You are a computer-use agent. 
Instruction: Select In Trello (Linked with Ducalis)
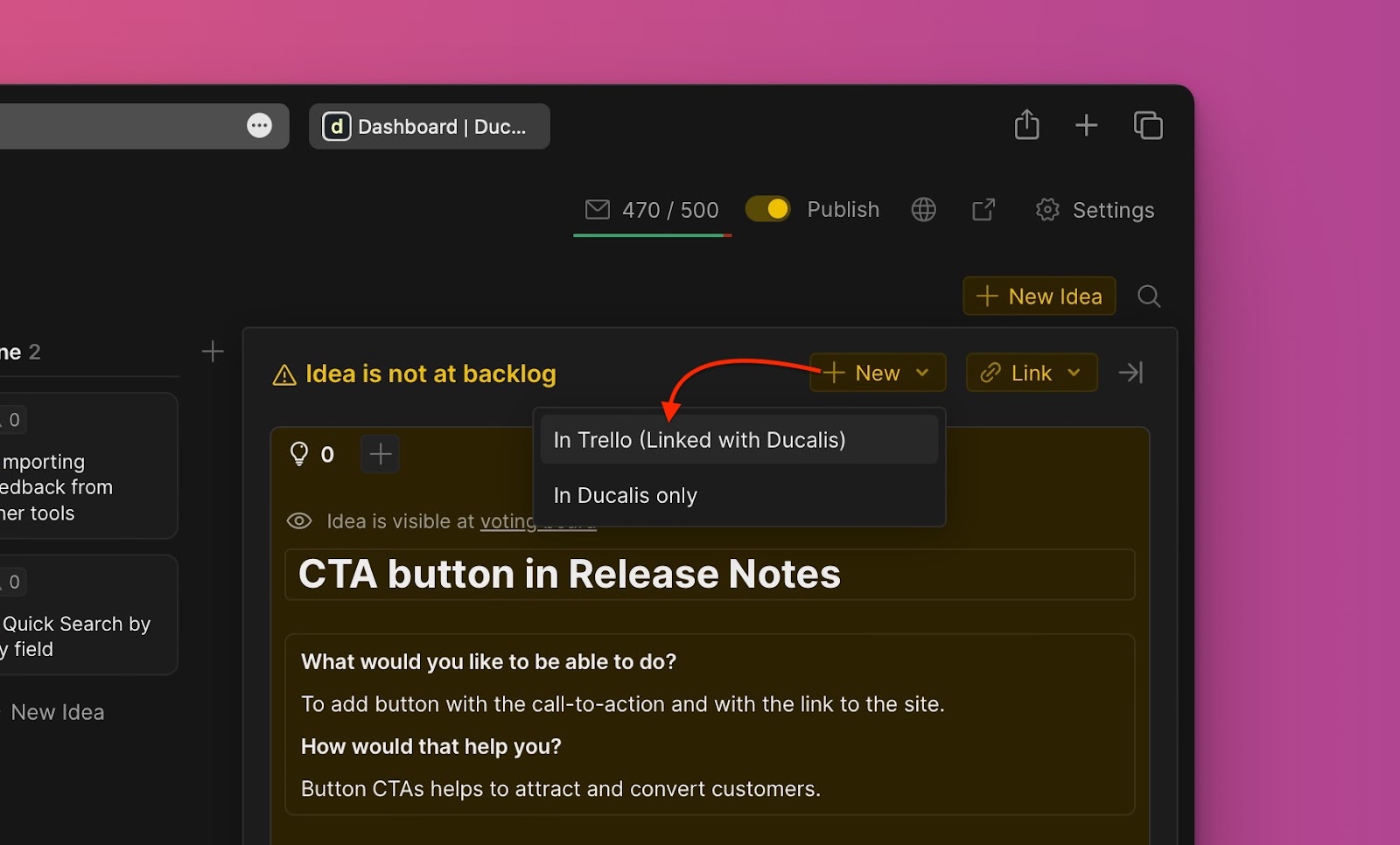[x=699, y=439]
